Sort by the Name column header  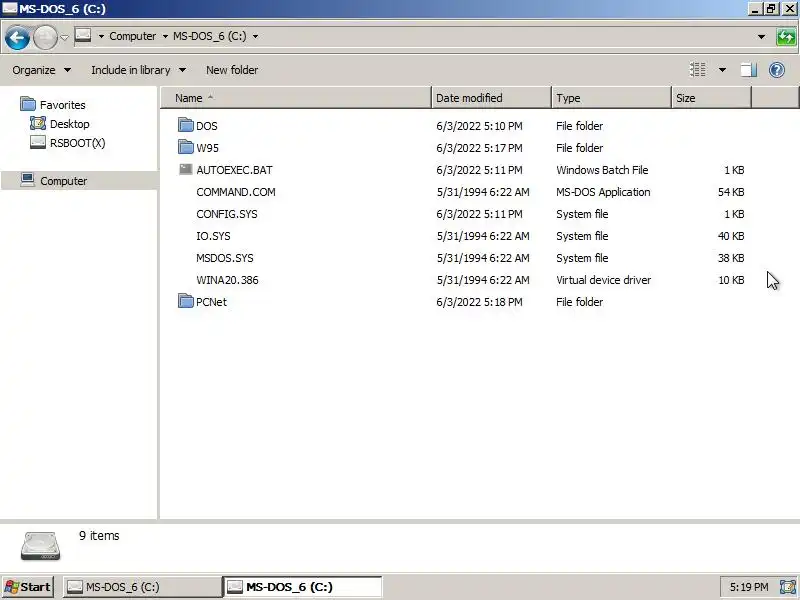[296, 98]
